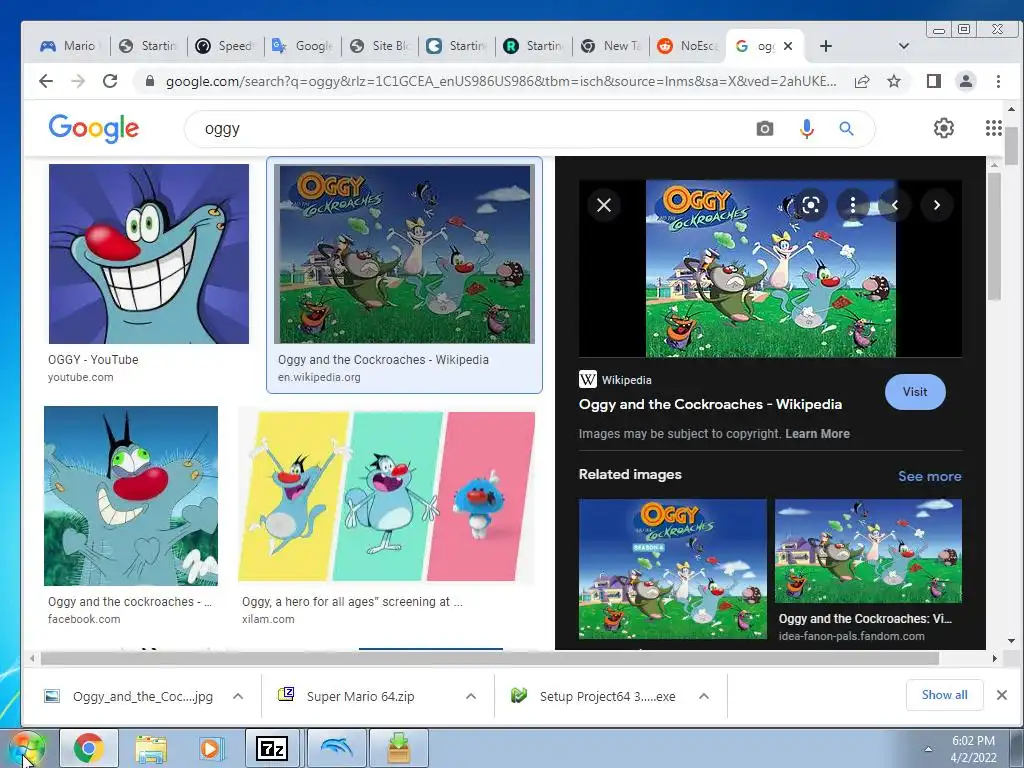Switch to the Speedtest tab

point(226,46)
